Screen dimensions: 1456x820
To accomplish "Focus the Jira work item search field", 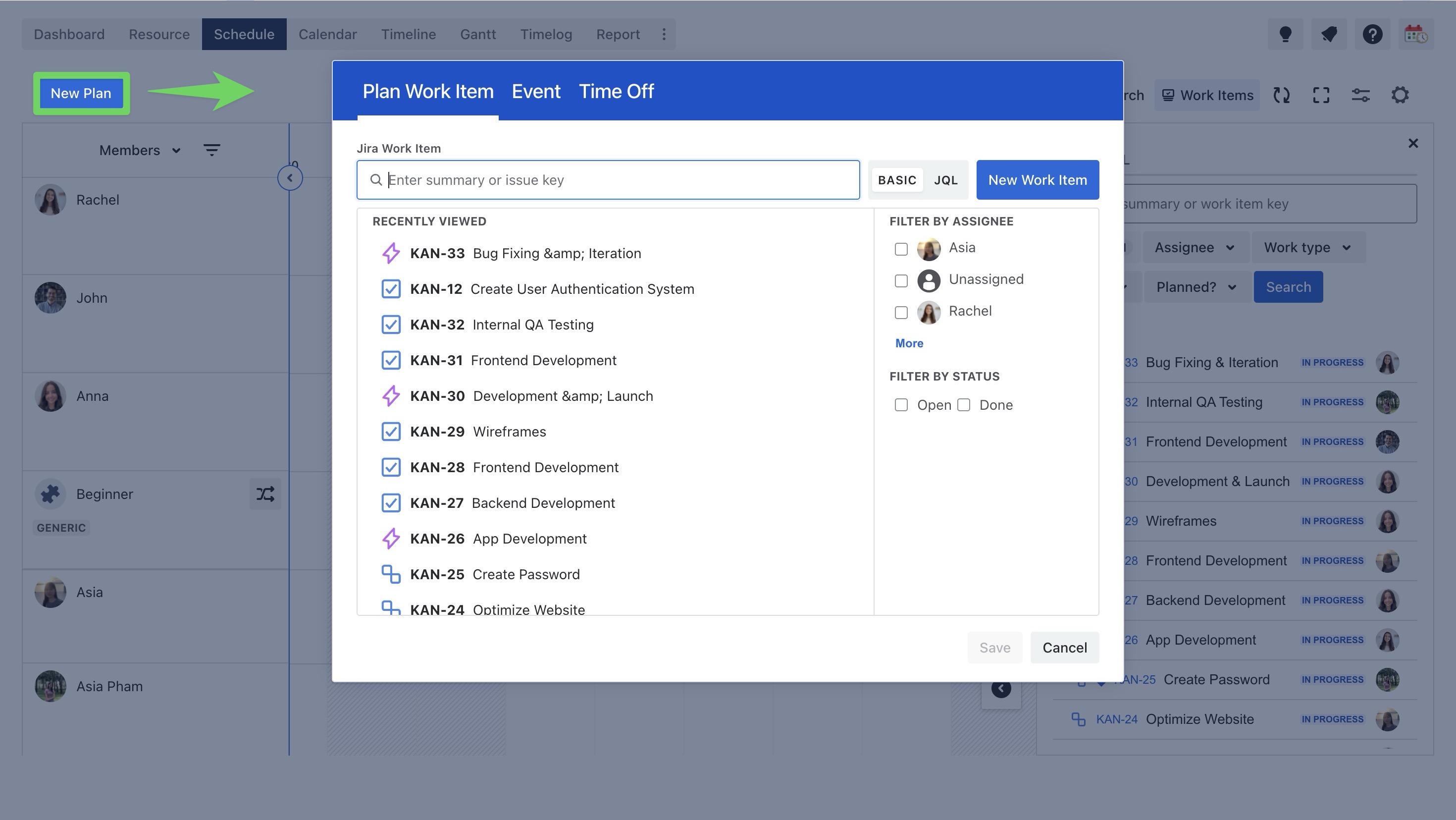I will coord(616,180).
